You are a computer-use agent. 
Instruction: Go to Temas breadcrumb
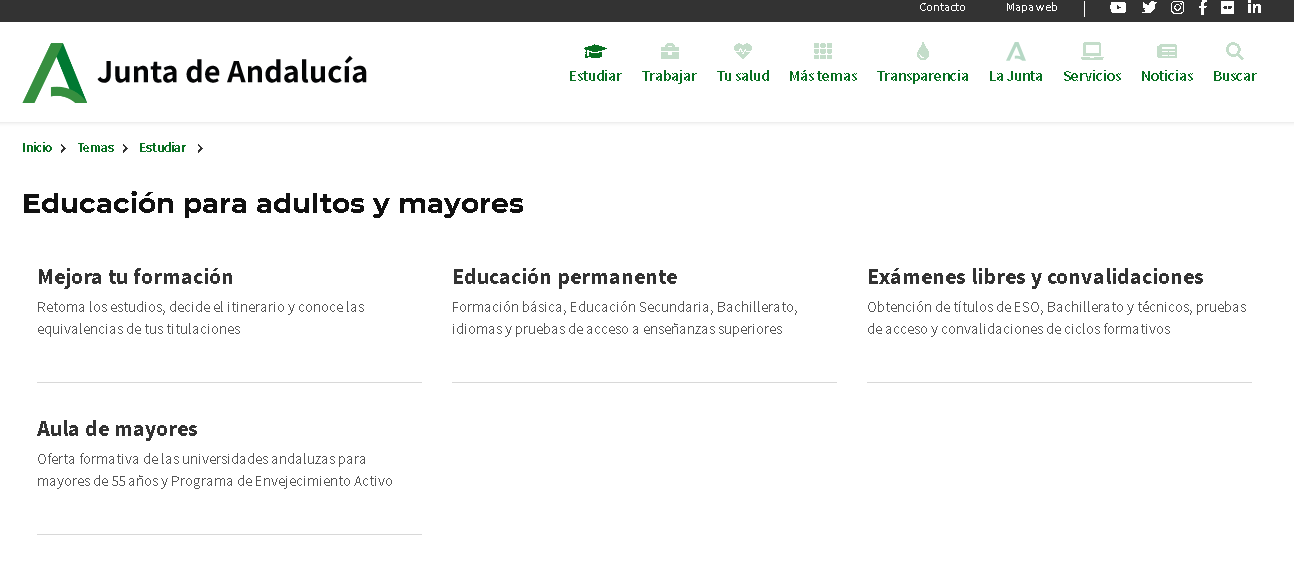(96, 148)
